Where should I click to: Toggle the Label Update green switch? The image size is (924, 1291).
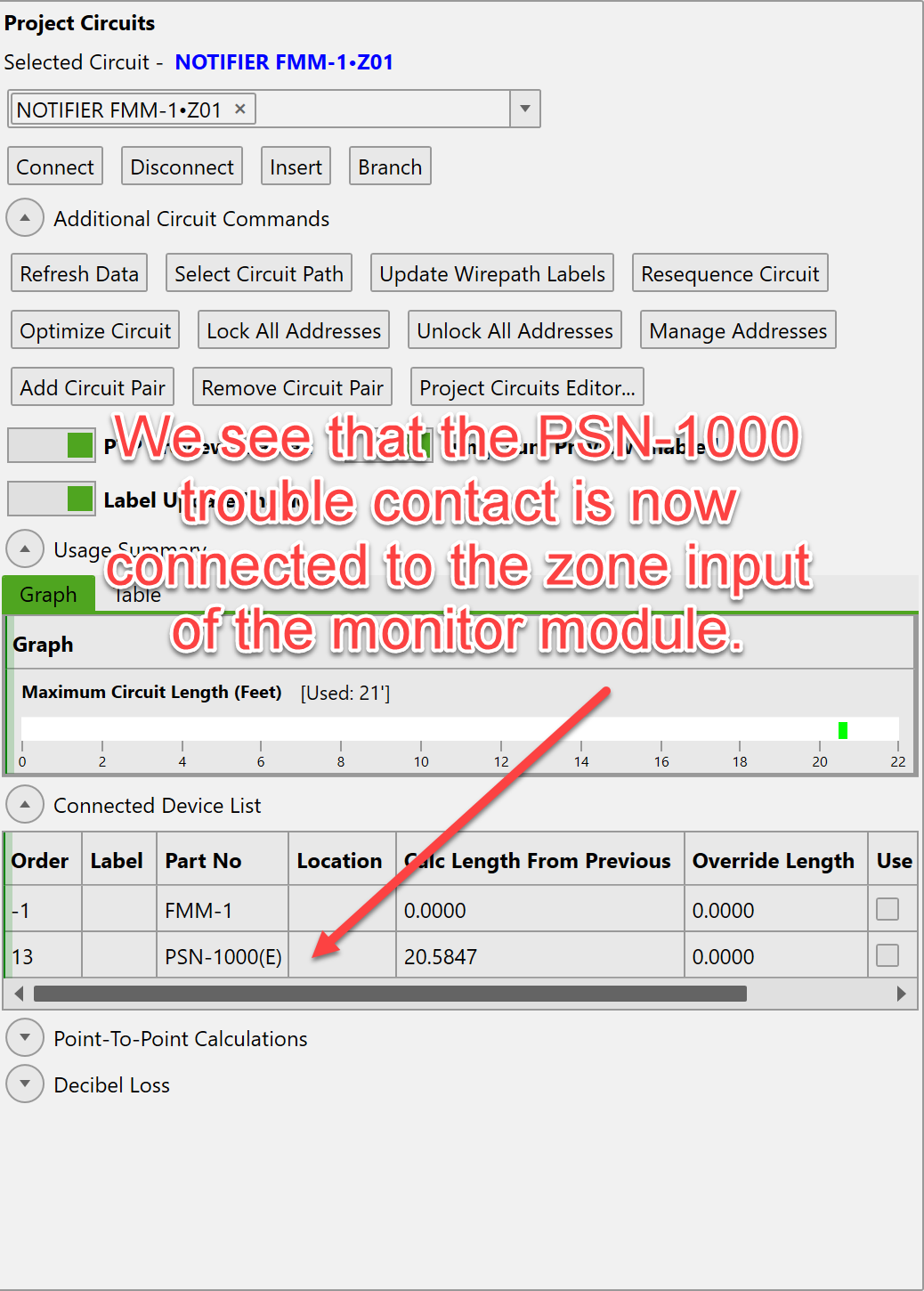(x=52, y=499)
